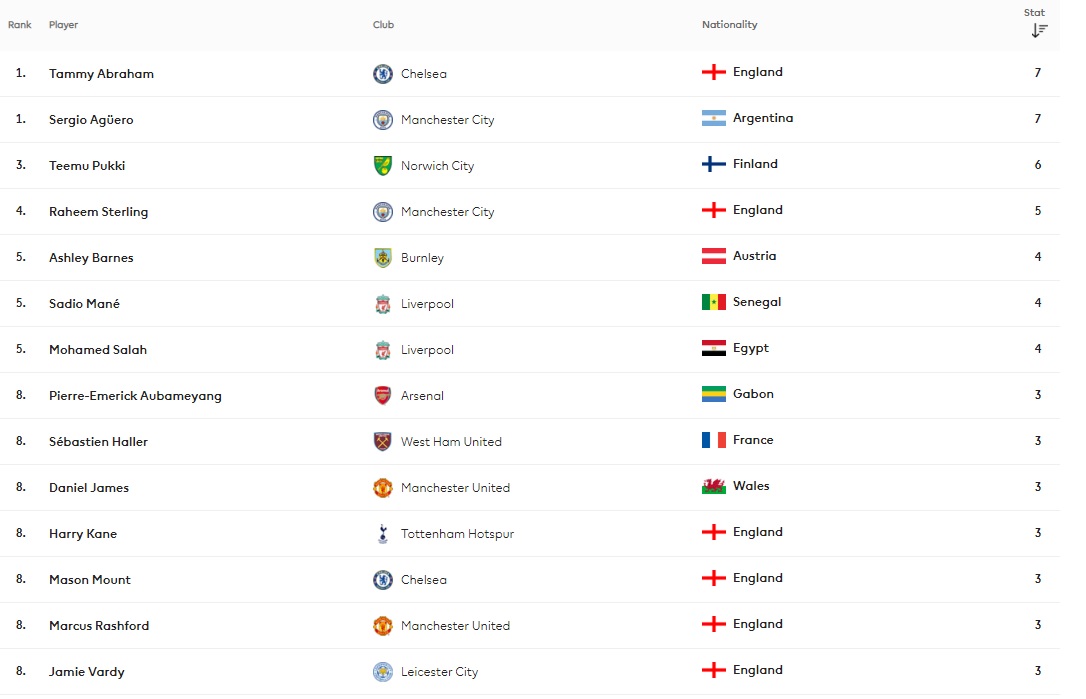Open Sergio Agüero player page
Viewport: 1086px width, 699px height.
coord(91,119)
